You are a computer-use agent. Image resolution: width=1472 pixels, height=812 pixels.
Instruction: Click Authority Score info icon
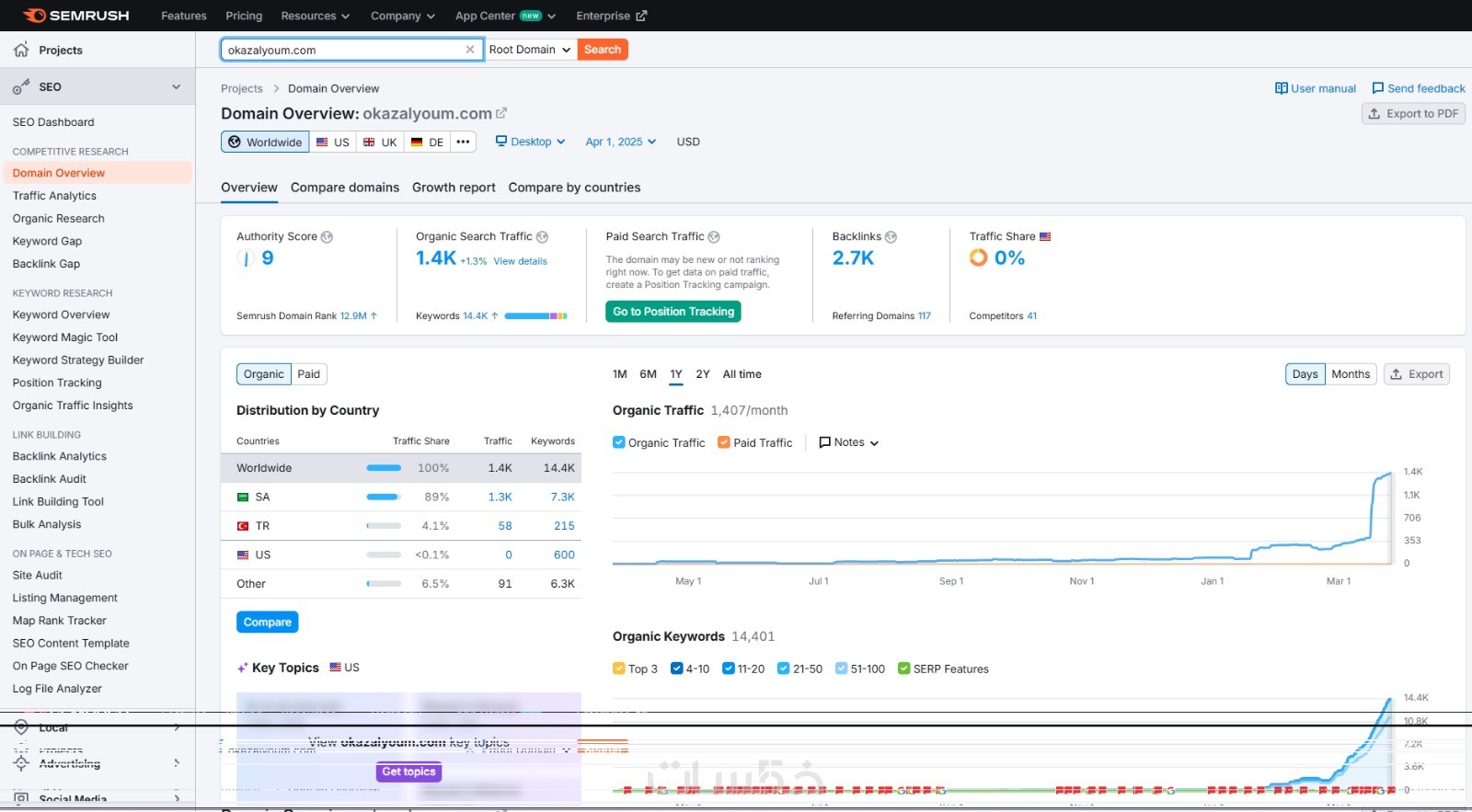[x=327, y=237]
